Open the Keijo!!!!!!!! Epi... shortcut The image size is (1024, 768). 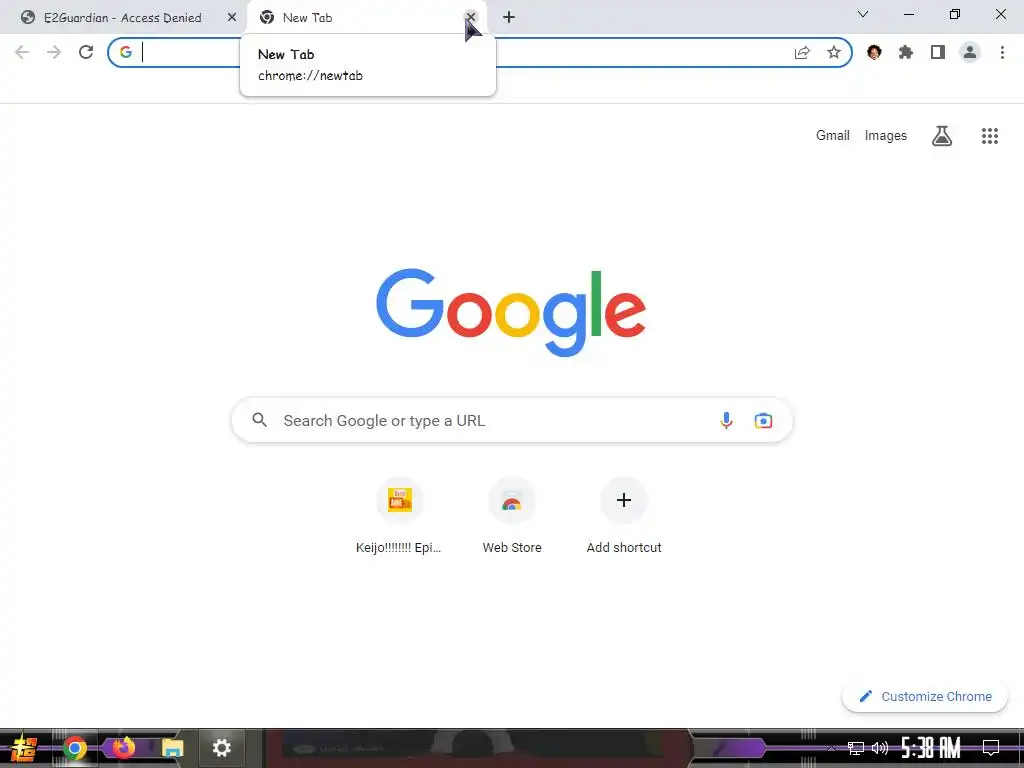tap(399, 516)
